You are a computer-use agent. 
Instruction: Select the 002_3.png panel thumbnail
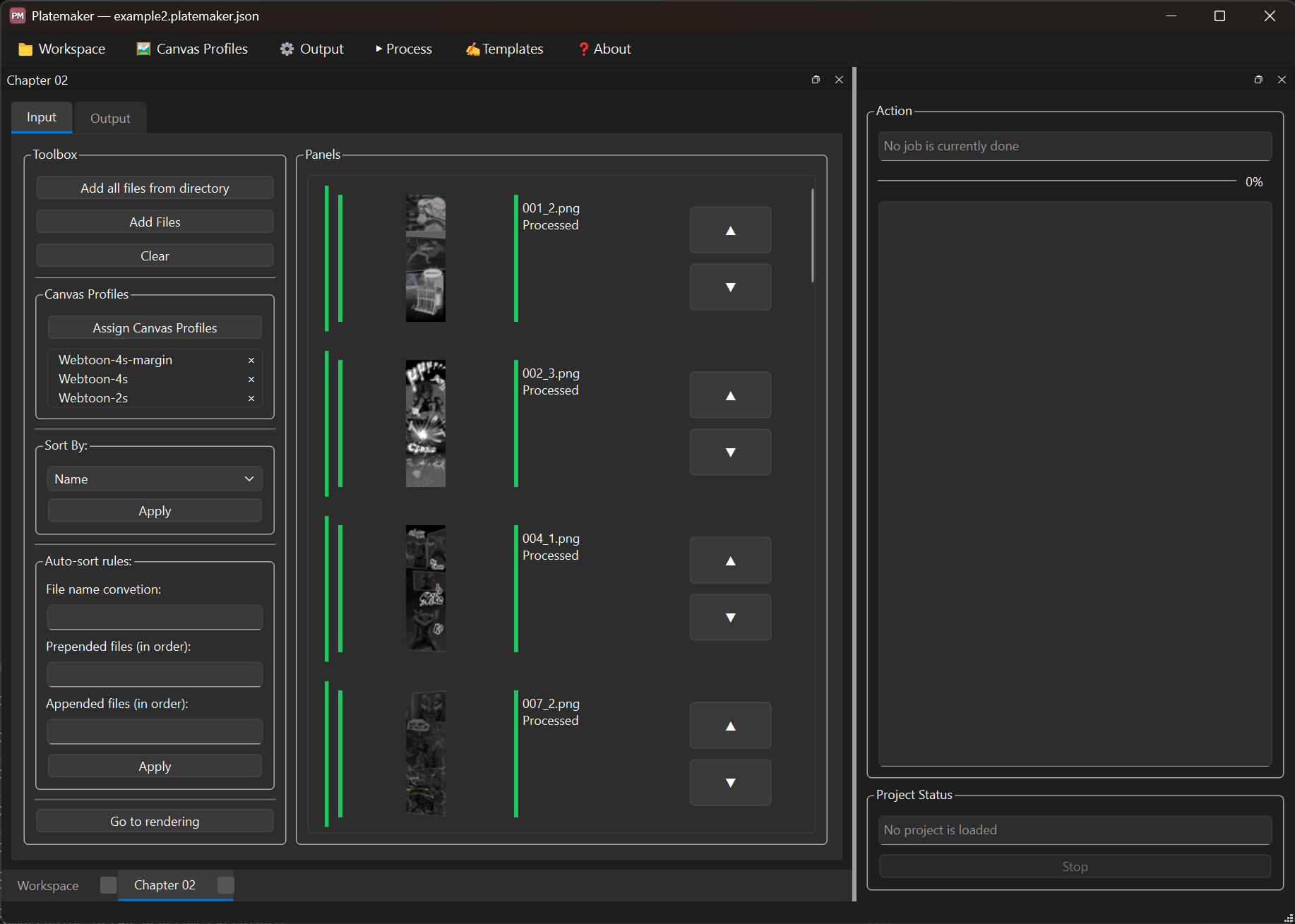point(426,424)
